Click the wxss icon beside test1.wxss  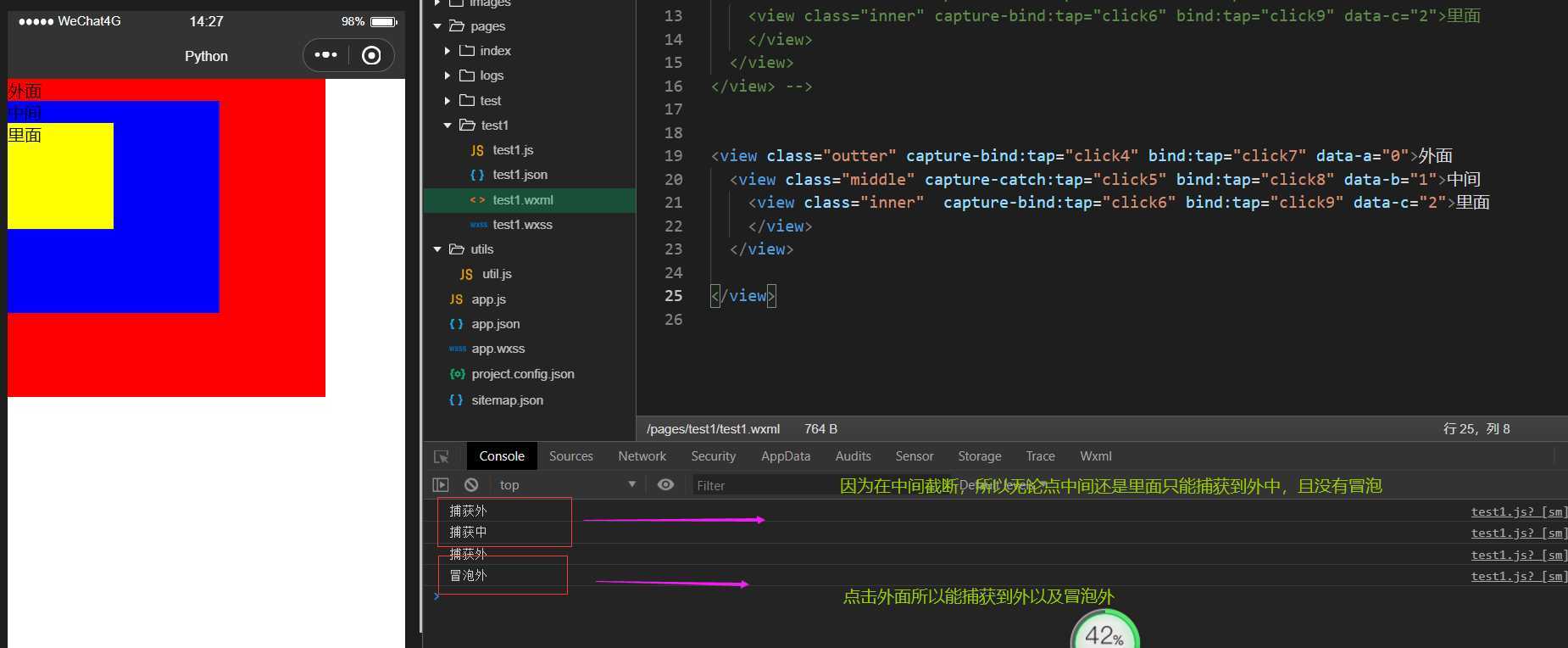[478, 225]
